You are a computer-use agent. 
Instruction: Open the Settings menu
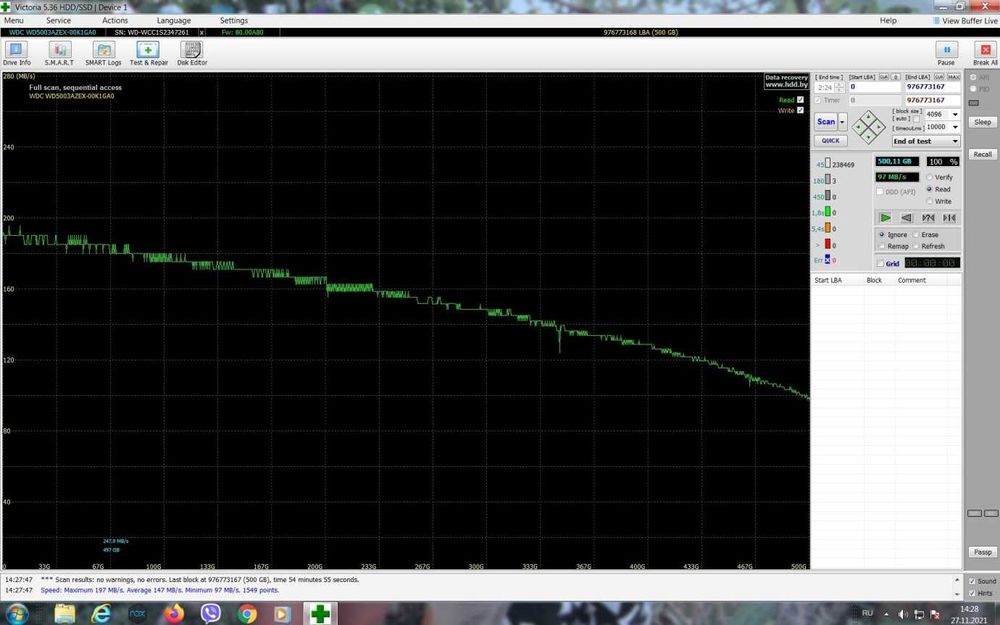tap(233, 20)
